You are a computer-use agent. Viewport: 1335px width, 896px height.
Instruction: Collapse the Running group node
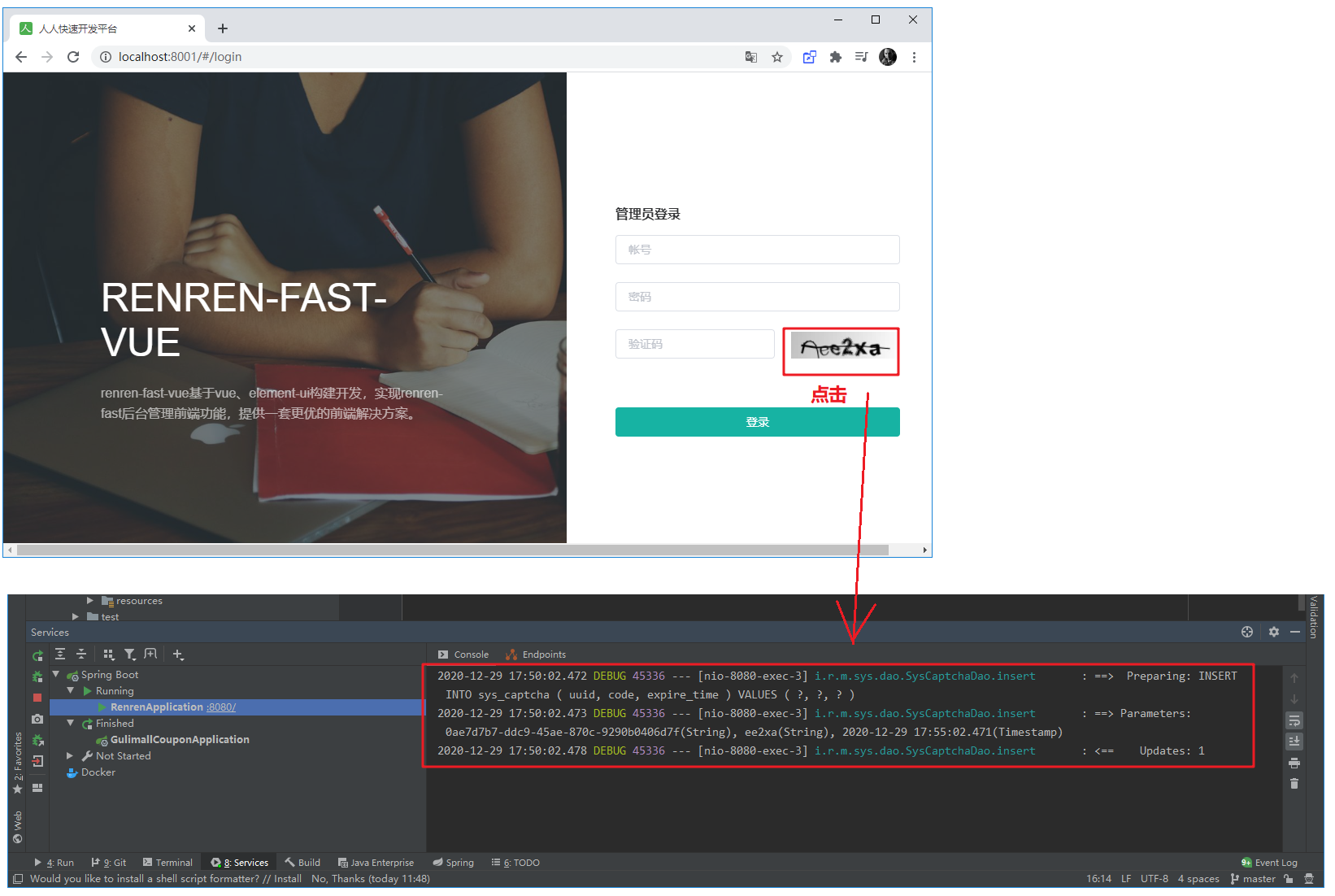71,690
